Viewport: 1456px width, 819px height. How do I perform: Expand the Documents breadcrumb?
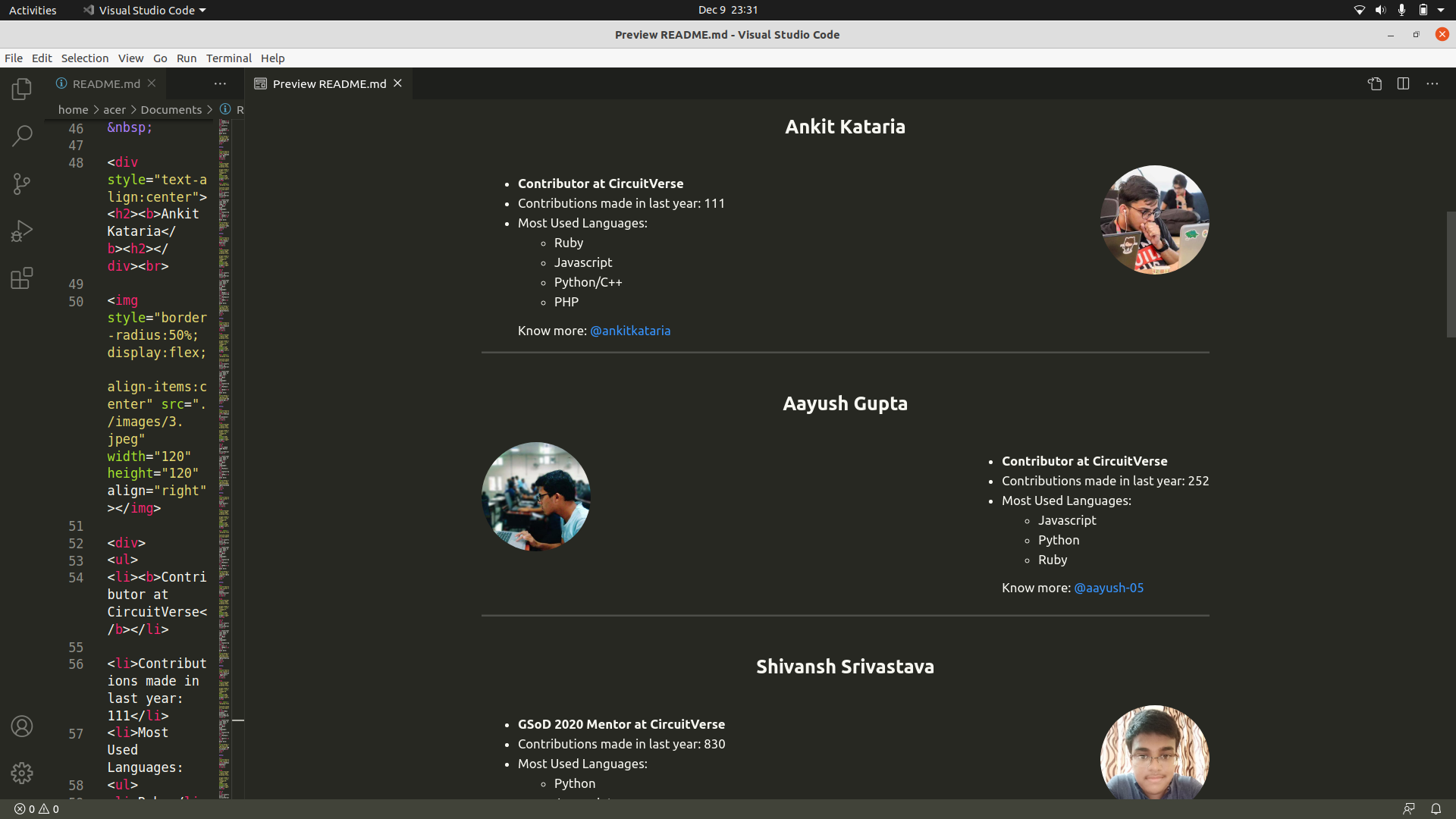tap(171, 109)
